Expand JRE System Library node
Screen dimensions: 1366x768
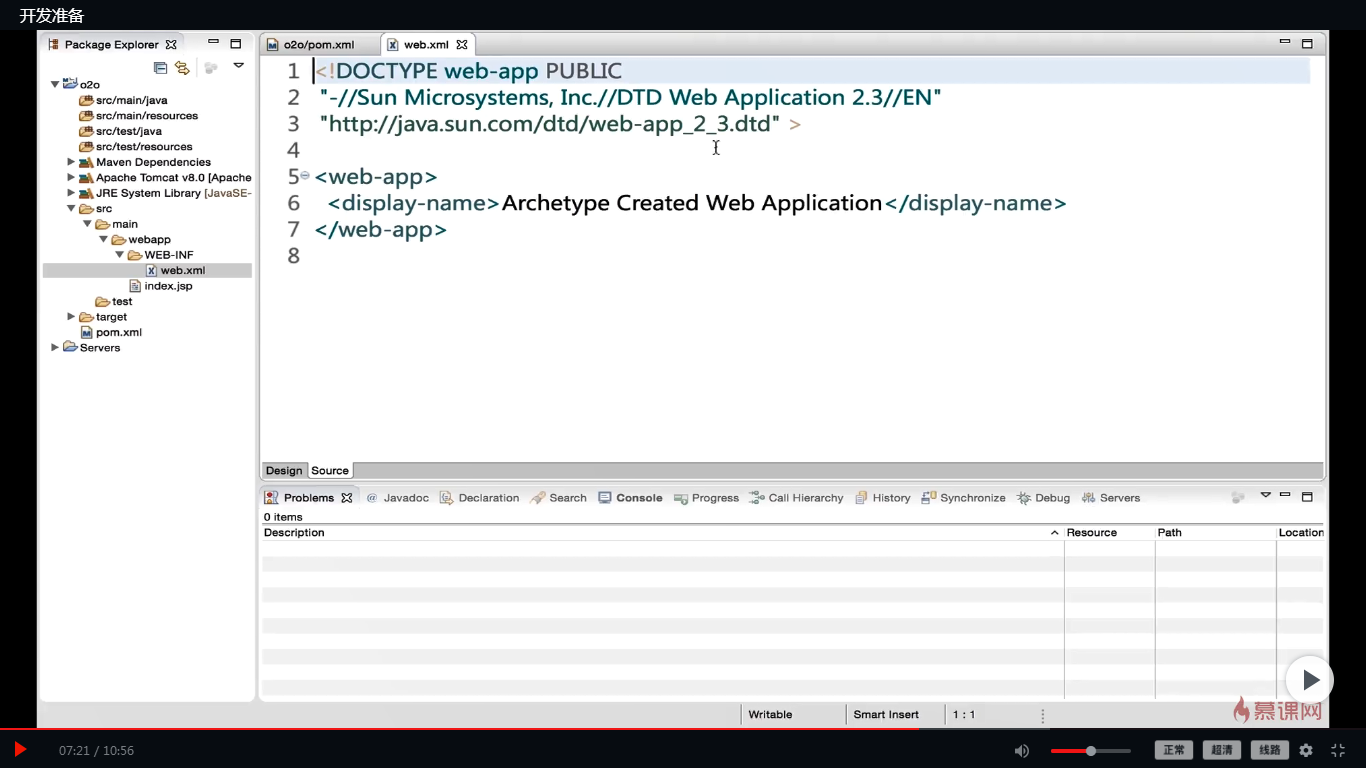[71, 193]
